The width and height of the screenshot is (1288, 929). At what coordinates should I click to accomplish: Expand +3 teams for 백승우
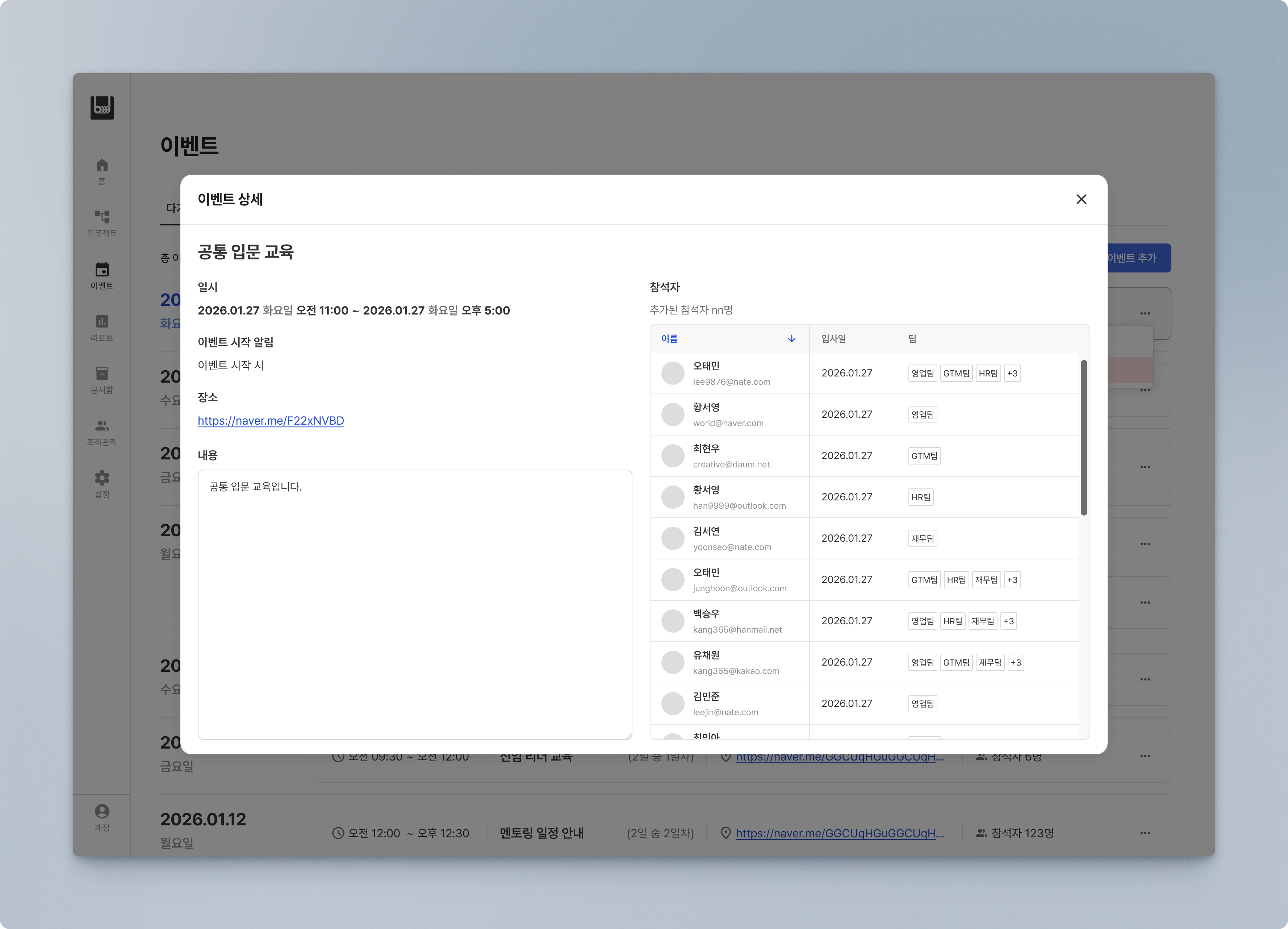1008,621
